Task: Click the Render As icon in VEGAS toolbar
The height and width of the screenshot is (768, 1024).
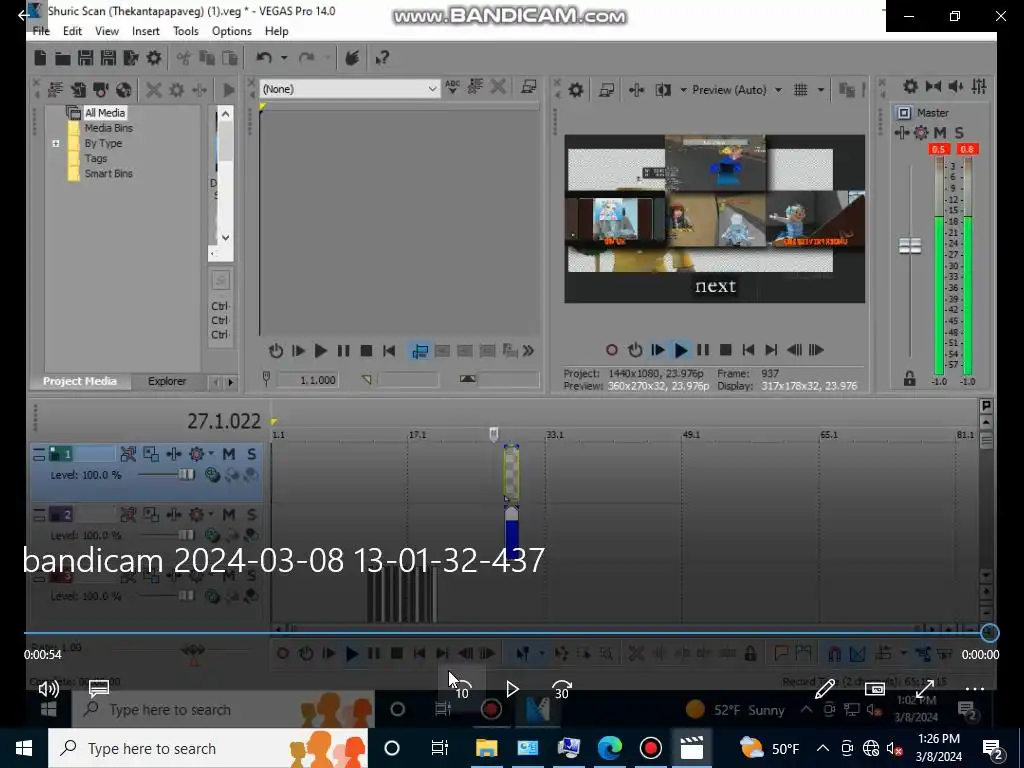Action: (x=131, y=58)
